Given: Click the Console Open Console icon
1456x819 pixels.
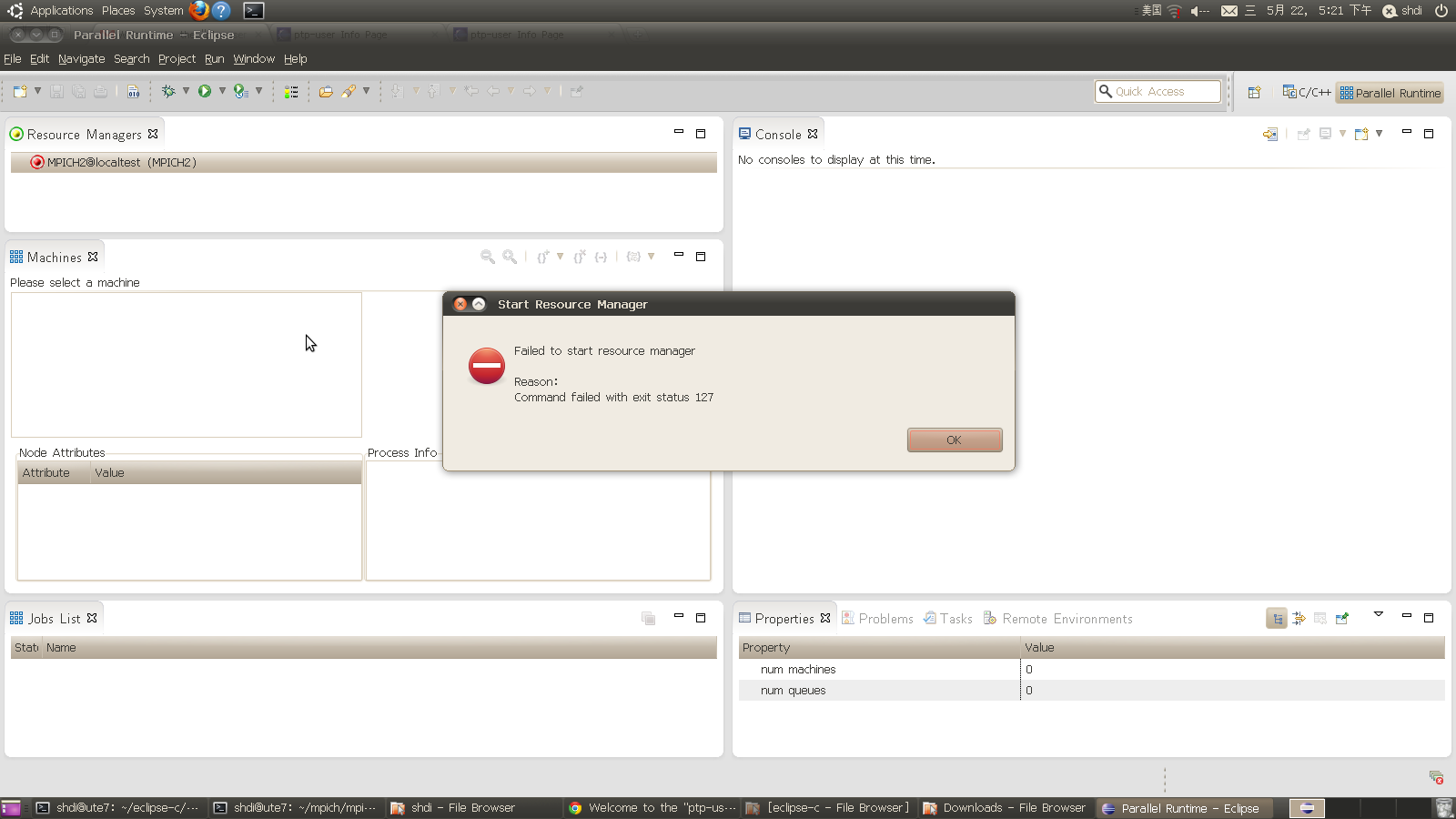Looking at the screenshot, I should [x=1361, y=135].
